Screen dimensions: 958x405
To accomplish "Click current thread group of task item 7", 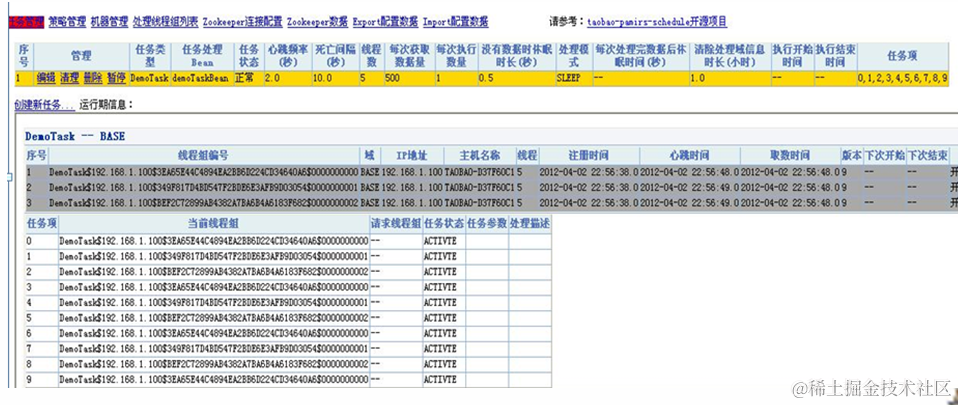I will 214,349.
